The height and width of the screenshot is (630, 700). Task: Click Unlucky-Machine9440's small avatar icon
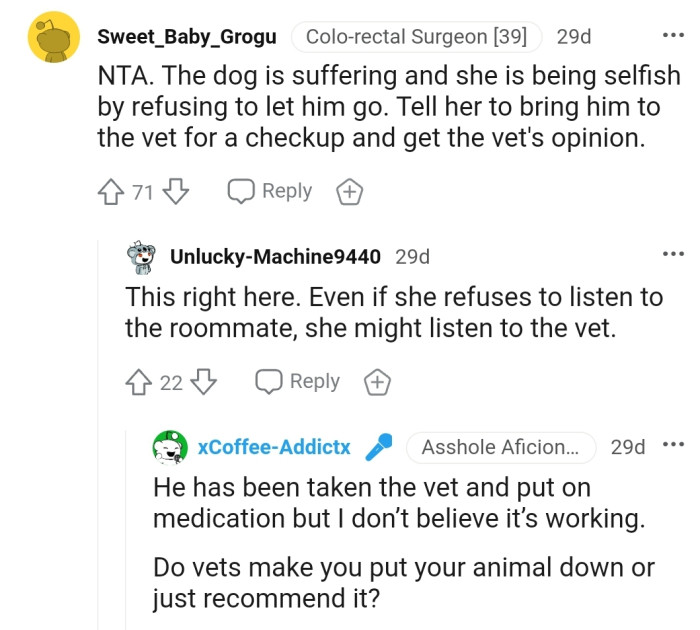click(x=145, y=258)
